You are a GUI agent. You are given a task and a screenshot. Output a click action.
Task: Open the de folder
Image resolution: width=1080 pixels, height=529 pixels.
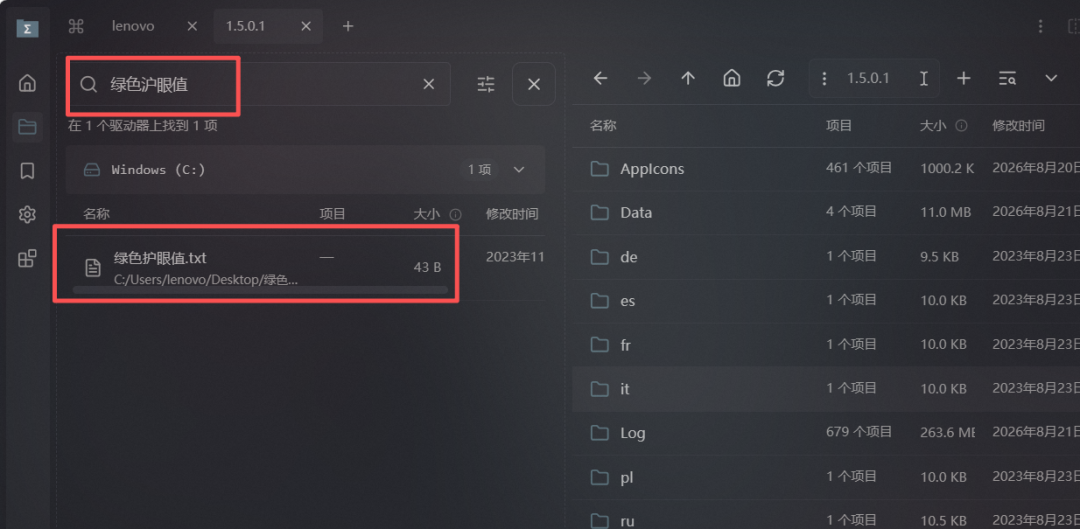[x=827, y=257]
